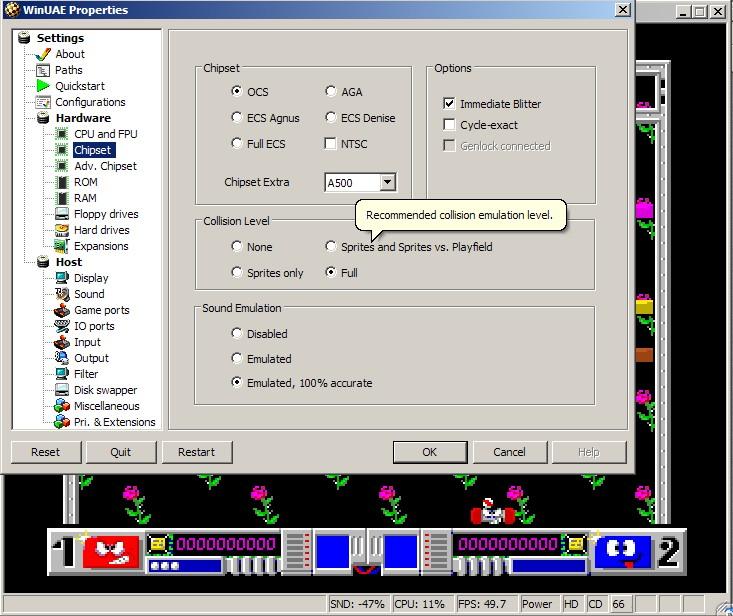Select the AGA chipset option
Viewport: 733px width, 616px height.
pyautogui.click(x=331, y=91)
